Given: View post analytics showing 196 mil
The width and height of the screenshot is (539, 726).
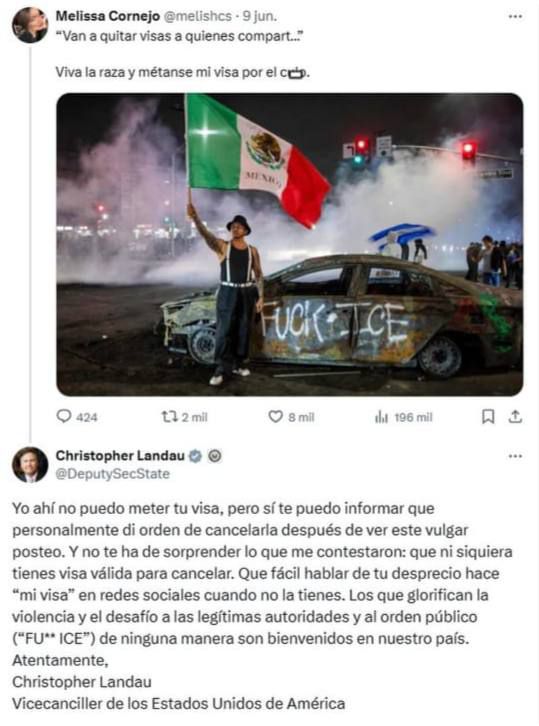Looking at the screenshot, I should pyautogui.click(x=403, y=417).
